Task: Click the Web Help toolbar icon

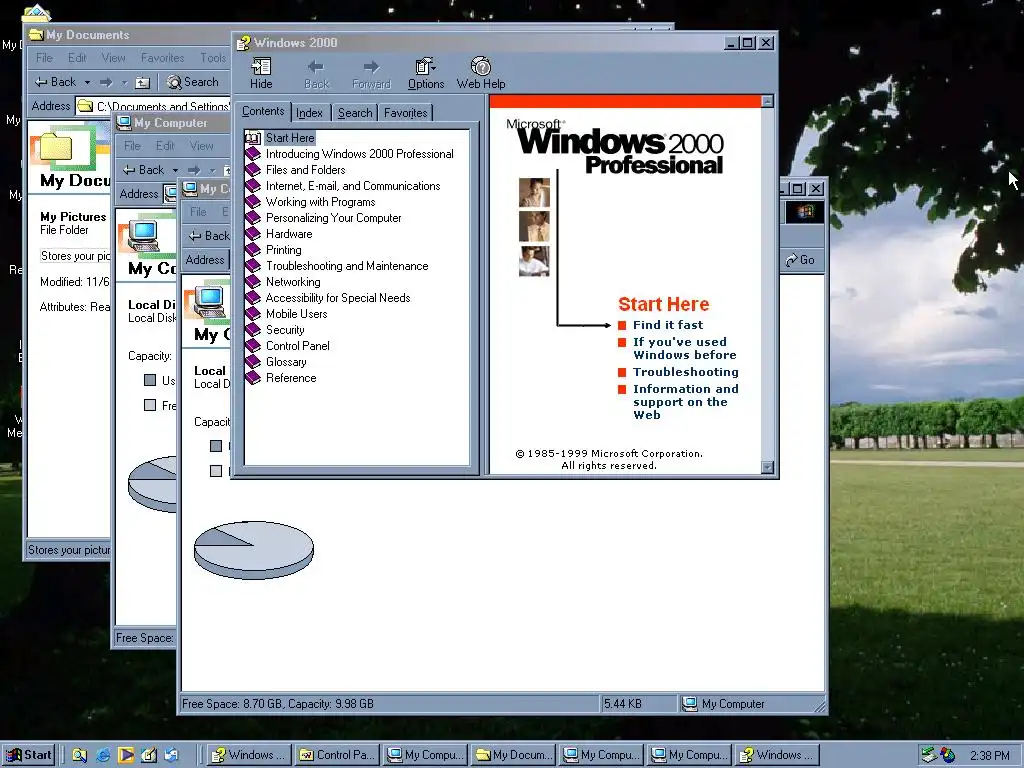Action: coord(481,67)
